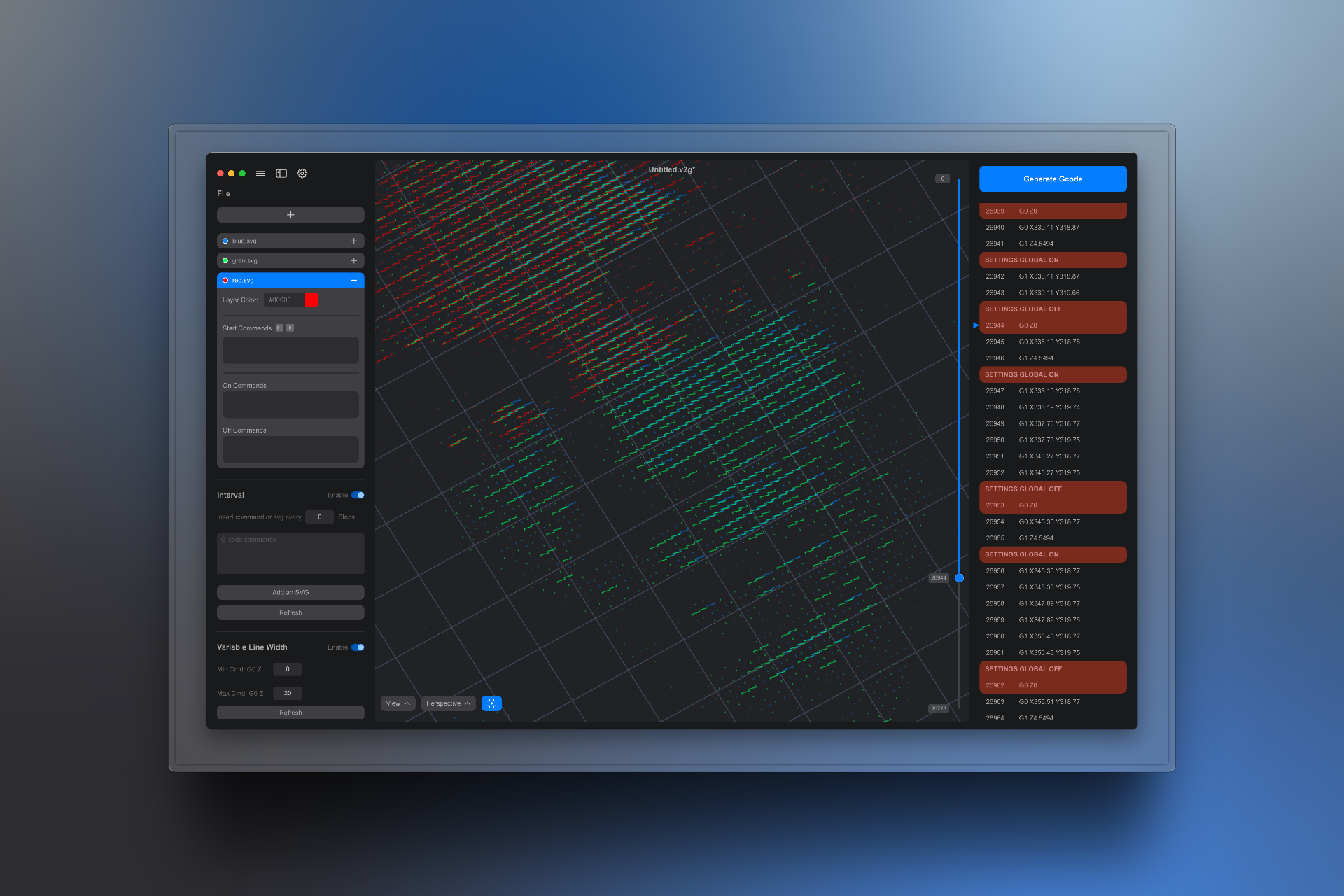Screen dimensions: 1344x896
Task: Collapse the red.svg layer
Action: point(353,280)
